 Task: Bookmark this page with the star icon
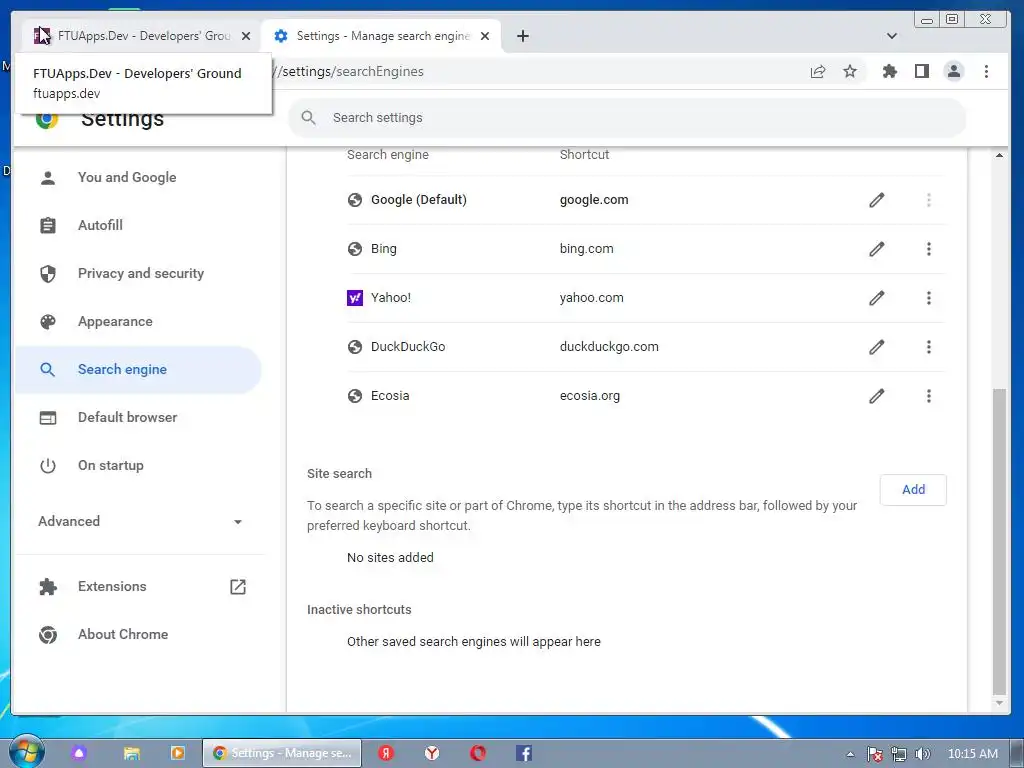click(x=850, y=71)
